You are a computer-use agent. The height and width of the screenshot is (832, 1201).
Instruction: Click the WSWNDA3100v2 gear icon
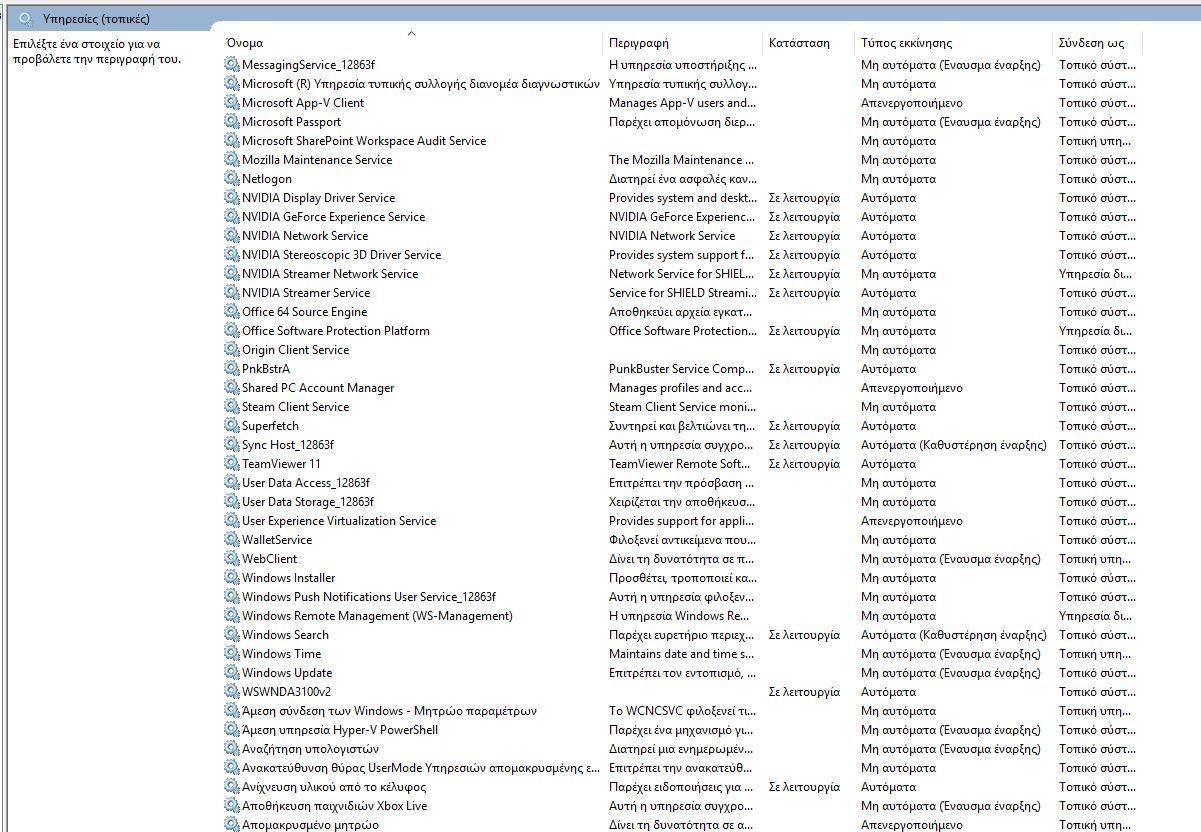click(x=232, y=692)
